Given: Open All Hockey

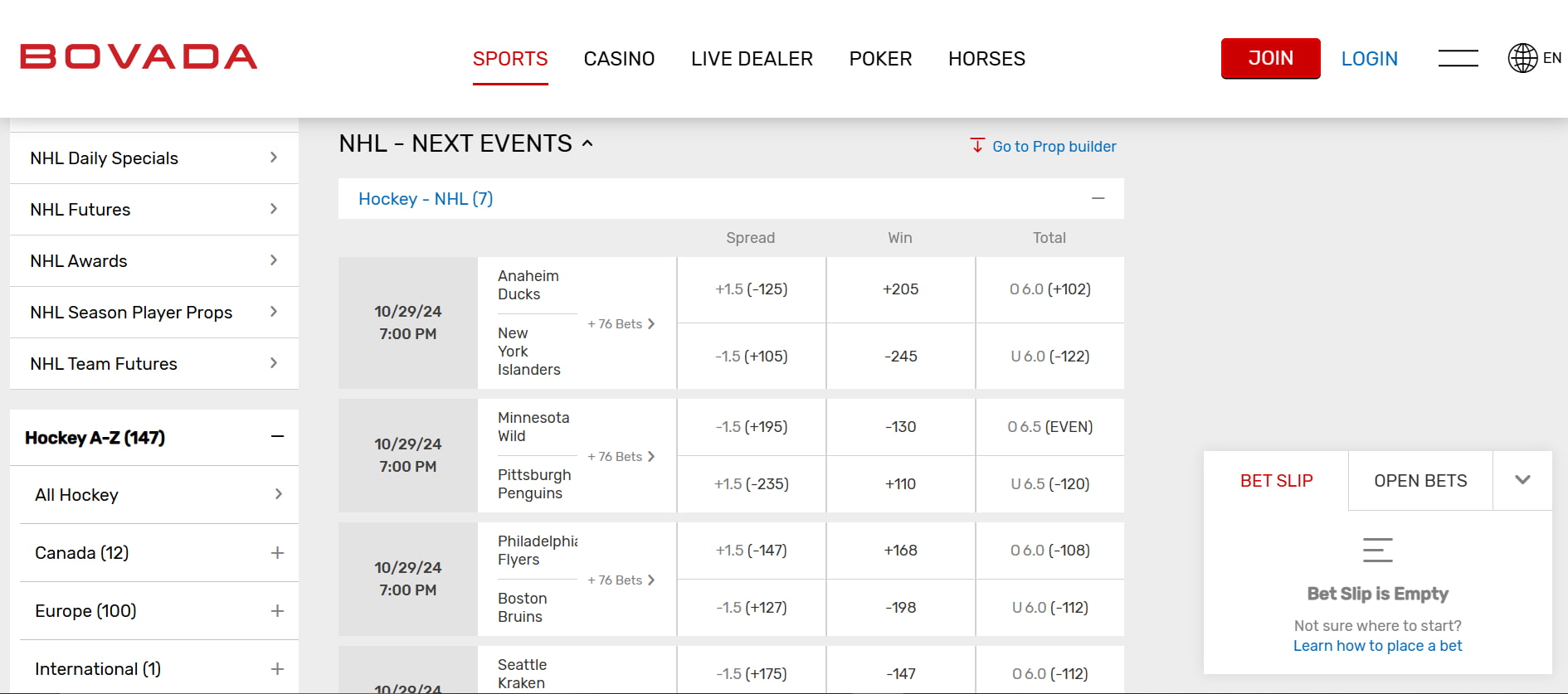Looking at the screenshot, I should click(159, 494).
